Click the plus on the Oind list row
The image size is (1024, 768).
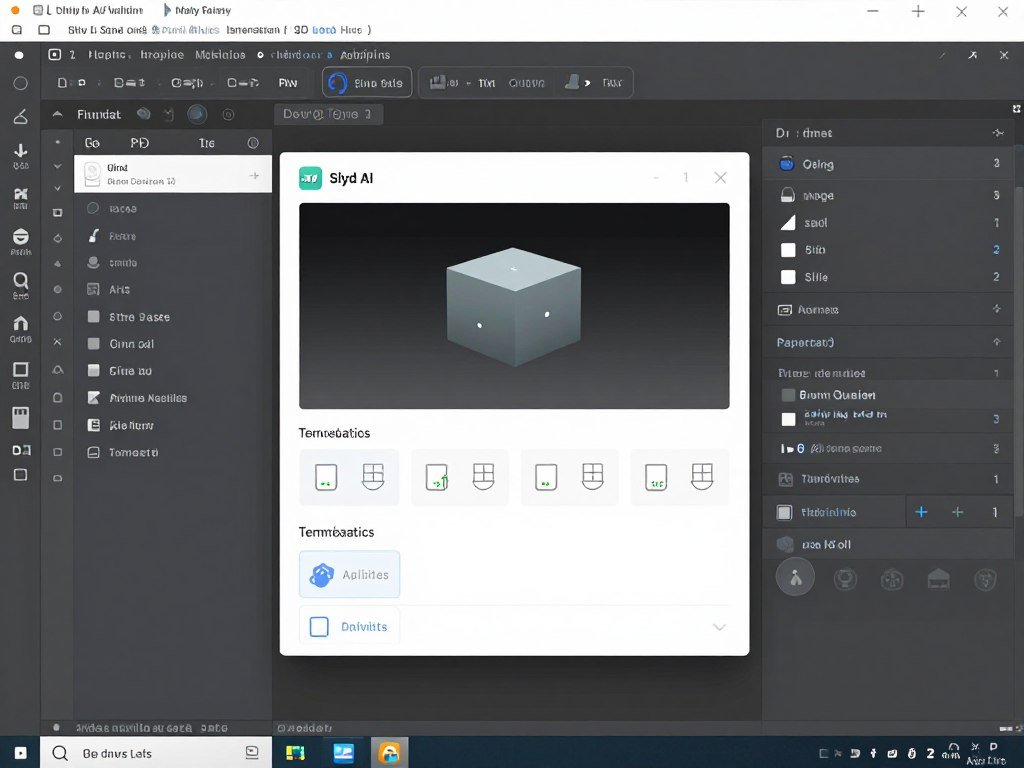[254, 175]
